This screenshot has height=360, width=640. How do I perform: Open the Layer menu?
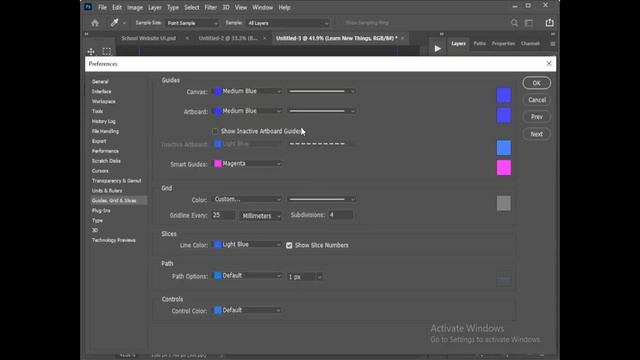[x=155, y=7]
